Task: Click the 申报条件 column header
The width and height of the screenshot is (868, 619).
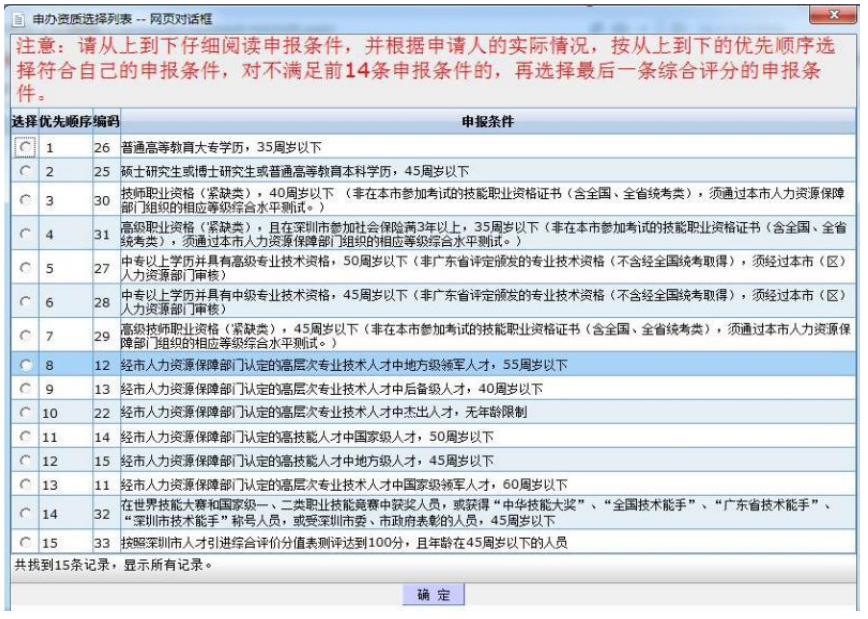Action: pyautogui.click(x=488, y=121)
